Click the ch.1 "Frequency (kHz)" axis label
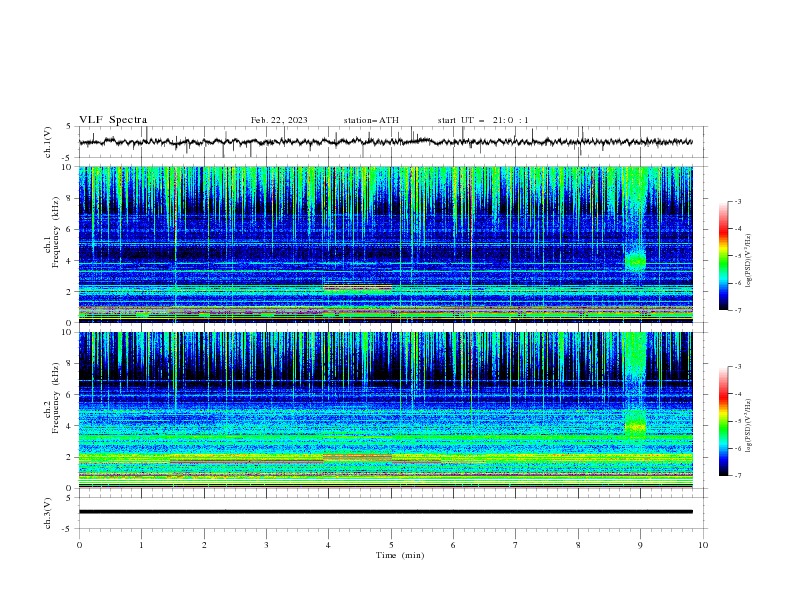 click(55, 233)
